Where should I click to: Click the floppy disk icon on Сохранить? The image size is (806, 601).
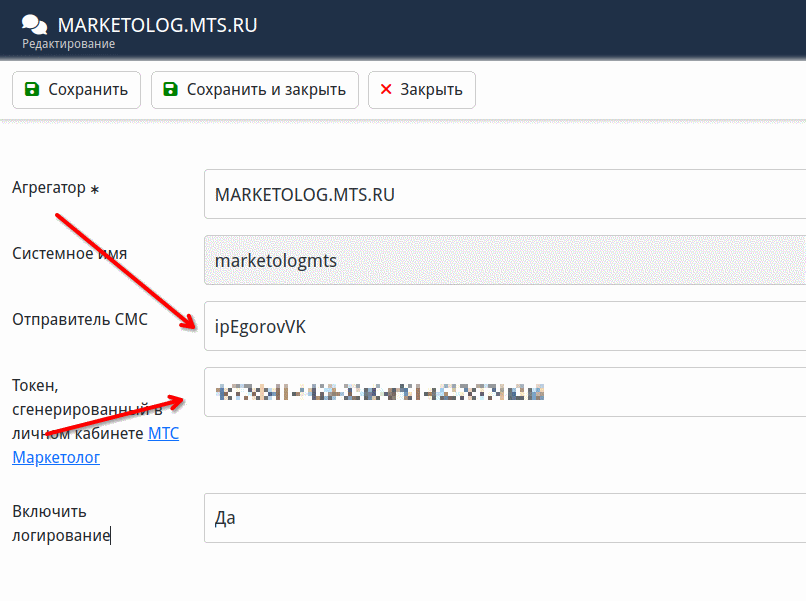(32, 90)
